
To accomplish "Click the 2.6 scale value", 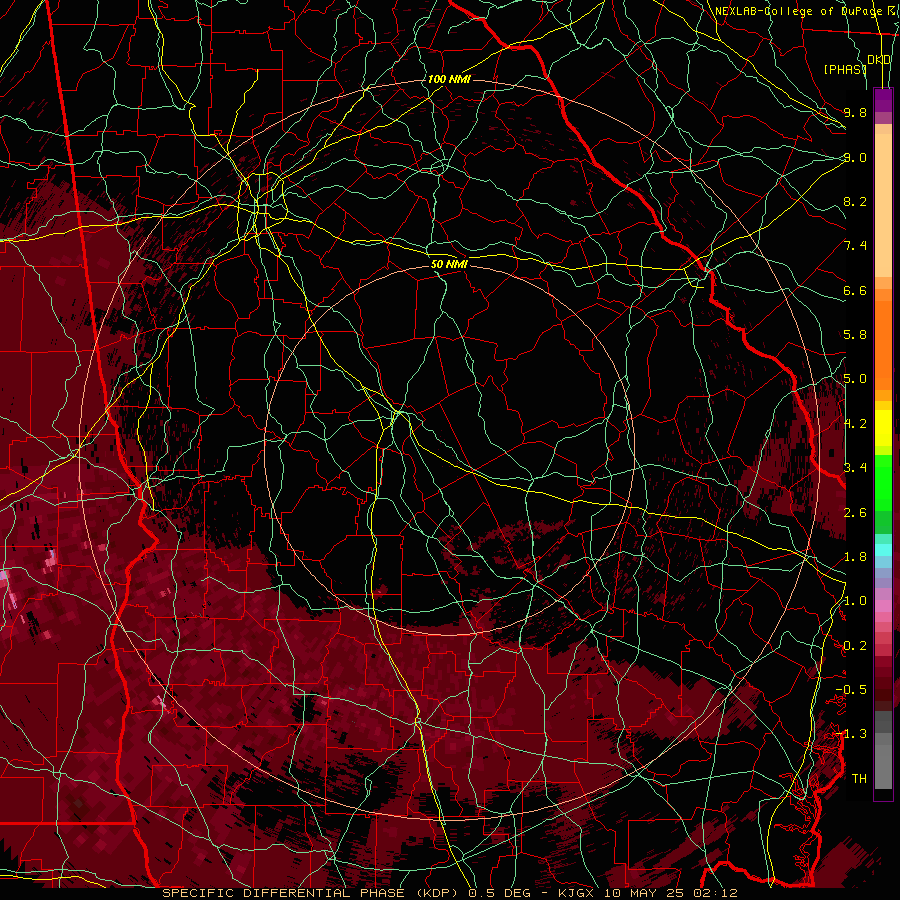I will pyautogui.click(x=855, y=513).
